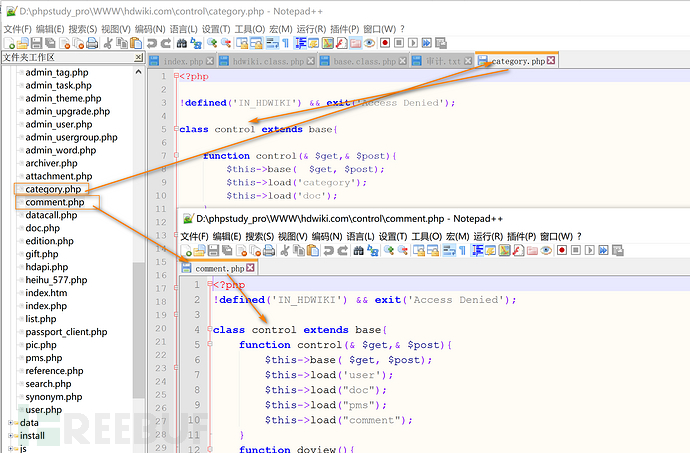690x453 pixels.
Task: Toggle show all characters in category.php window
Action: (x=285, y=43)
